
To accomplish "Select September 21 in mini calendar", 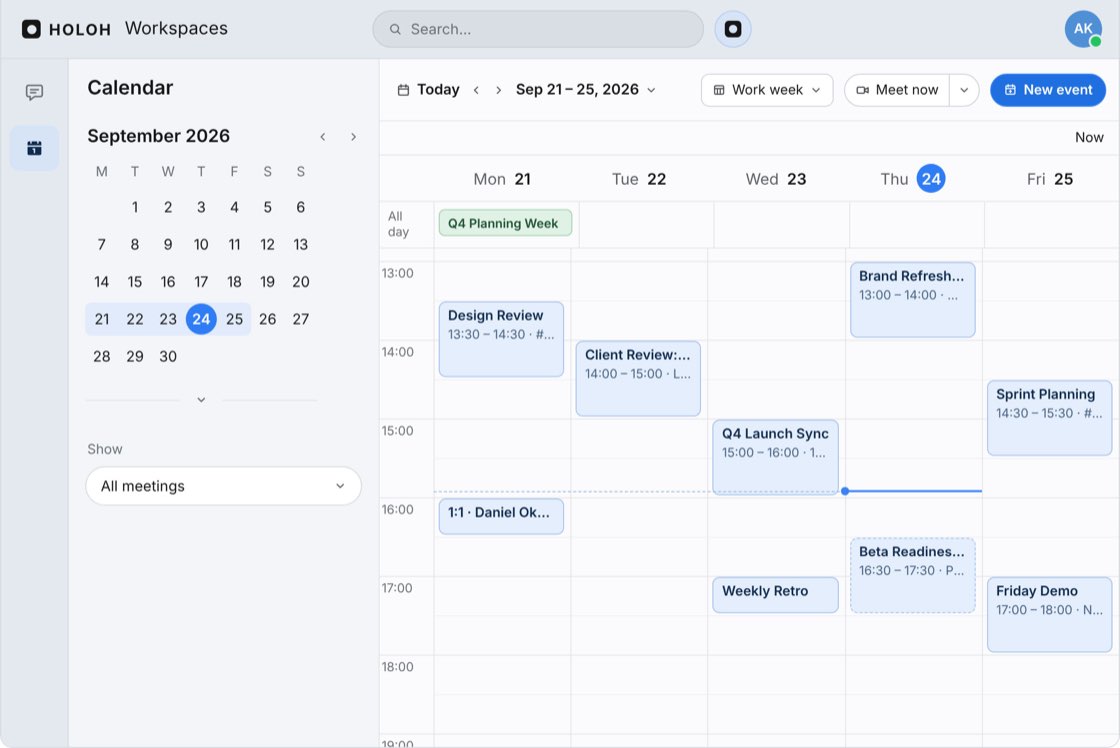I will click(102, 319).
